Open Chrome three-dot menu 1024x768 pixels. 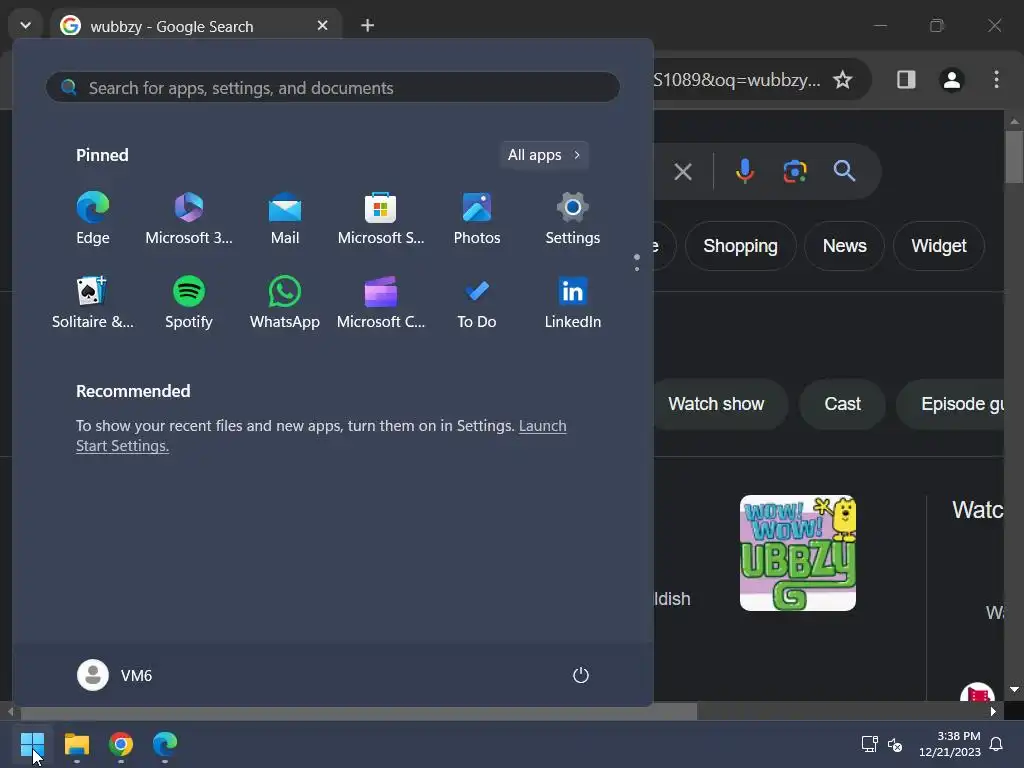point(996,80)
